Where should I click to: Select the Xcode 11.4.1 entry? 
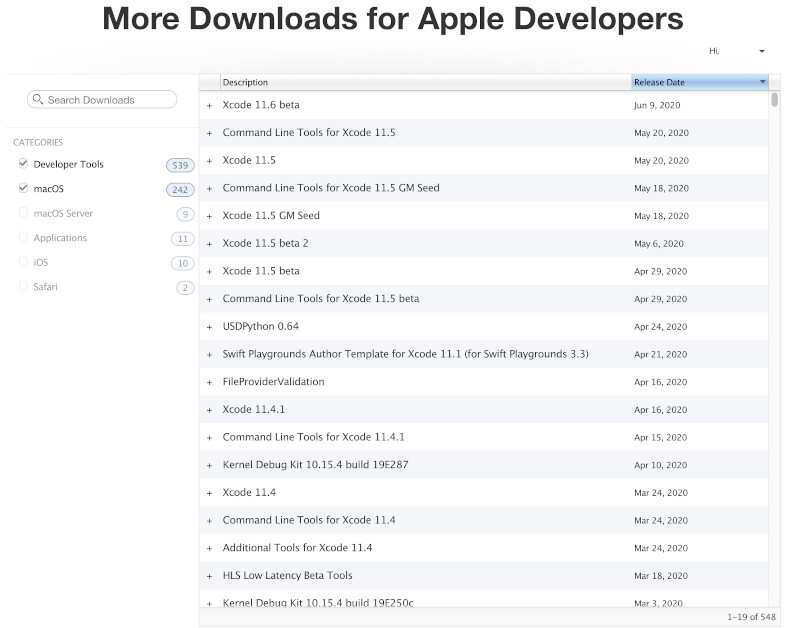tap(254, 409)
